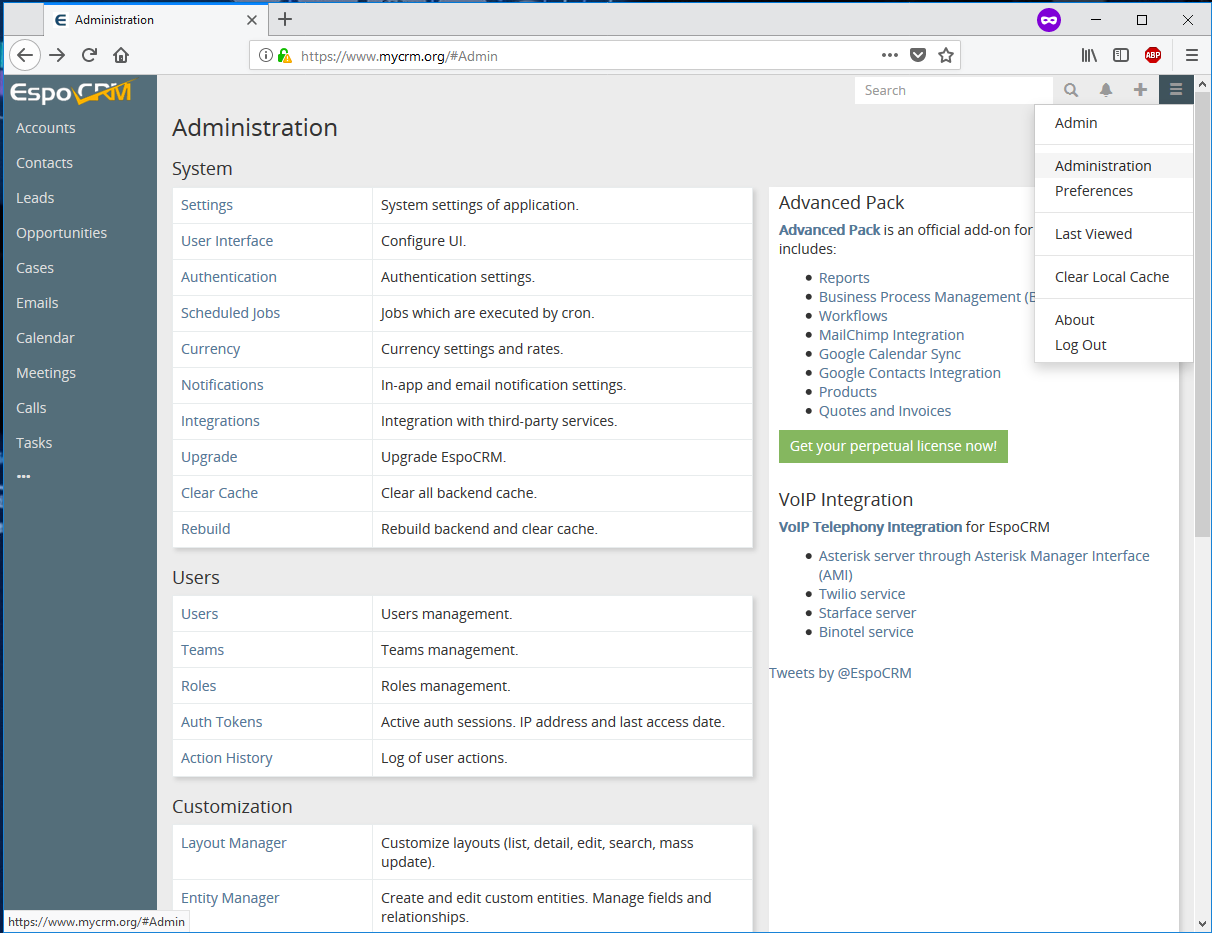Click the Twilio service link
Image resolution: width=1212 pixels, height=933 pixels.
click(x=862, y=594)
